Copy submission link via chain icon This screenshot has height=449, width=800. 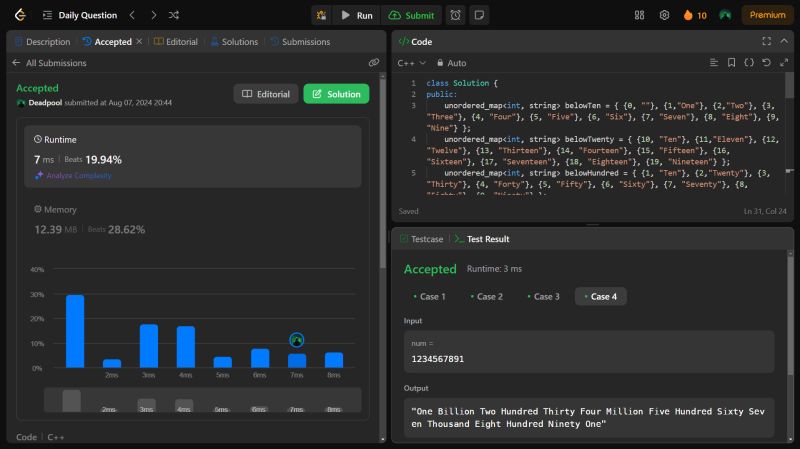374,62
